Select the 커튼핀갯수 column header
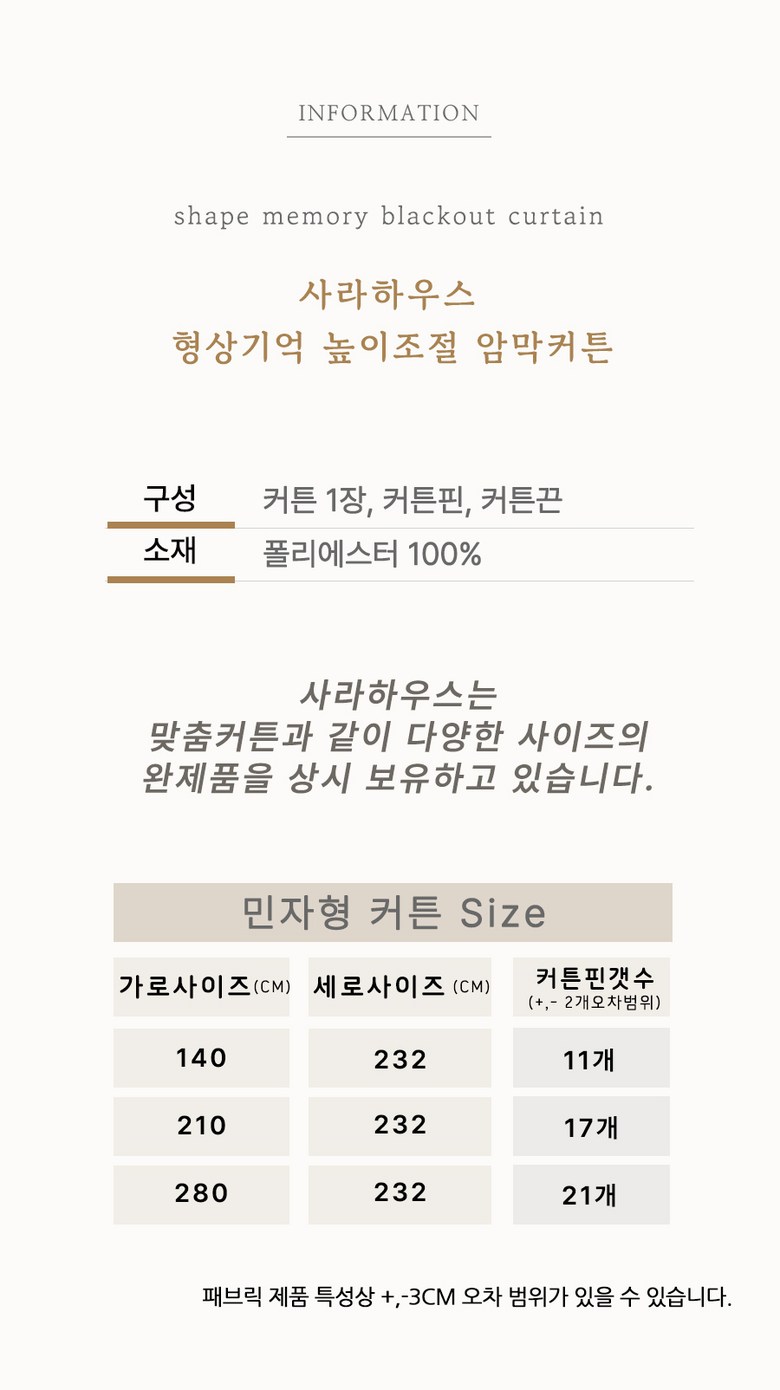The image size is (780, 1390). [x=592, y=986]
